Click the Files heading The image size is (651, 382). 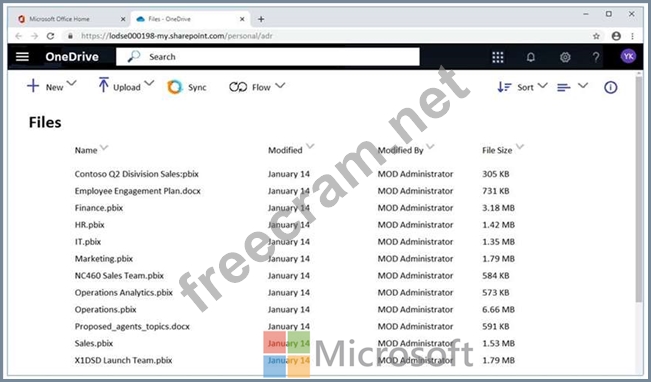45,122
